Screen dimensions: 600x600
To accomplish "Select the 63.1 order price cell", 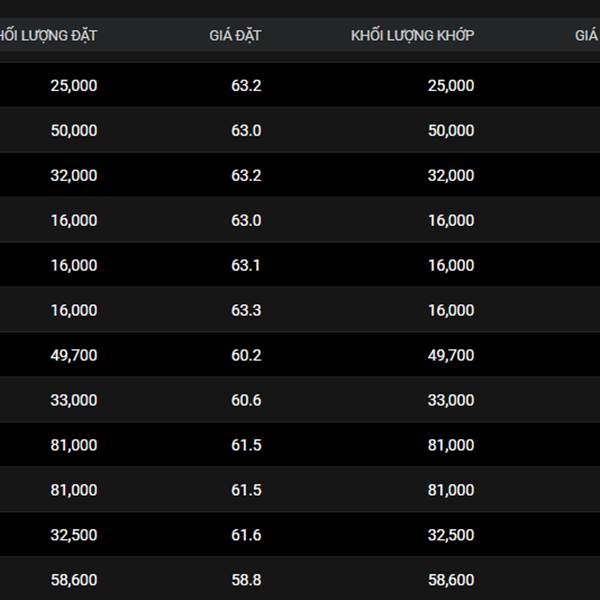I will tap(246, 265).
